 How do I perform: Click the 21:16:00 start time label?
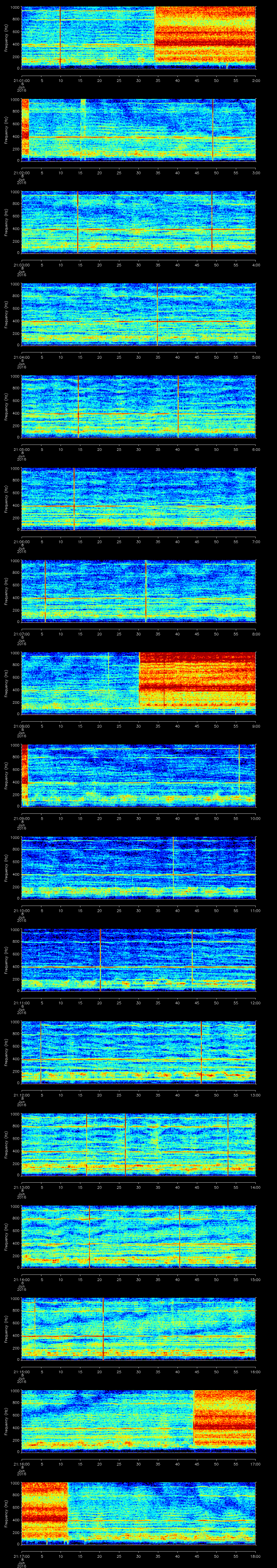point(21,1464)
